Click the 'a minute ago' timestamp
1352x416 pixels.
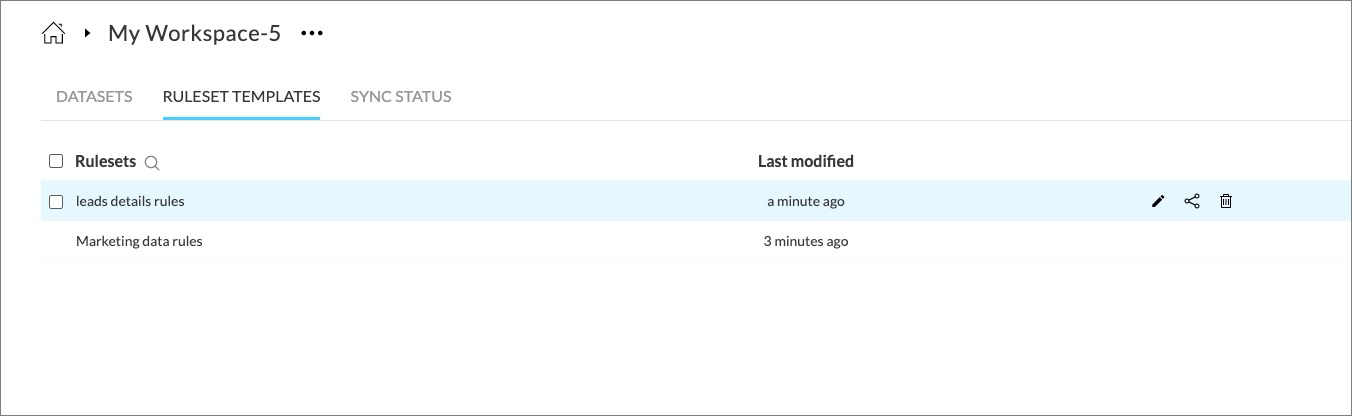coord(805,202)
